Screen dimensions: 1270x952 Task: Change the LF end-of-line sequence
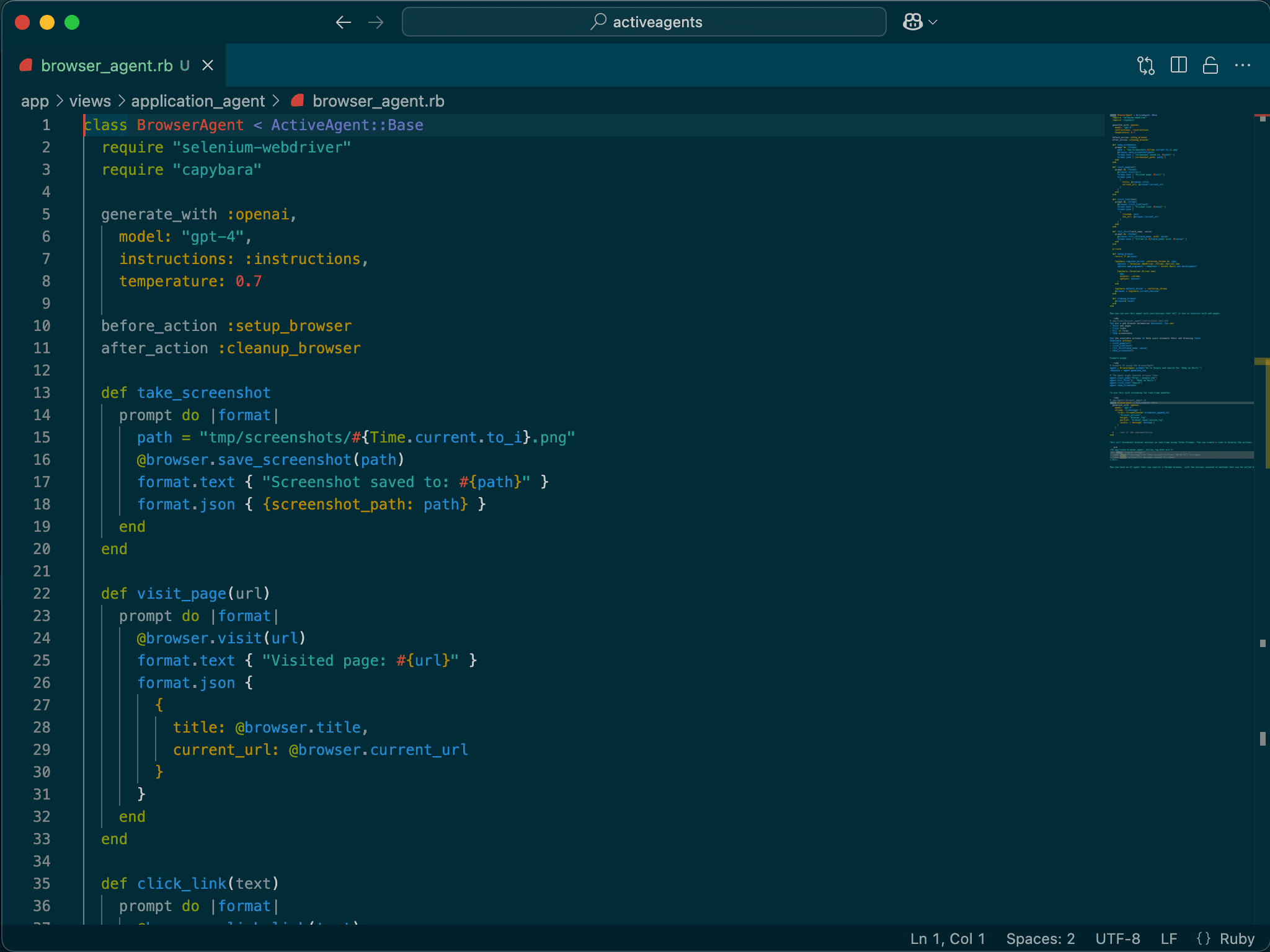pos(1168,938)
